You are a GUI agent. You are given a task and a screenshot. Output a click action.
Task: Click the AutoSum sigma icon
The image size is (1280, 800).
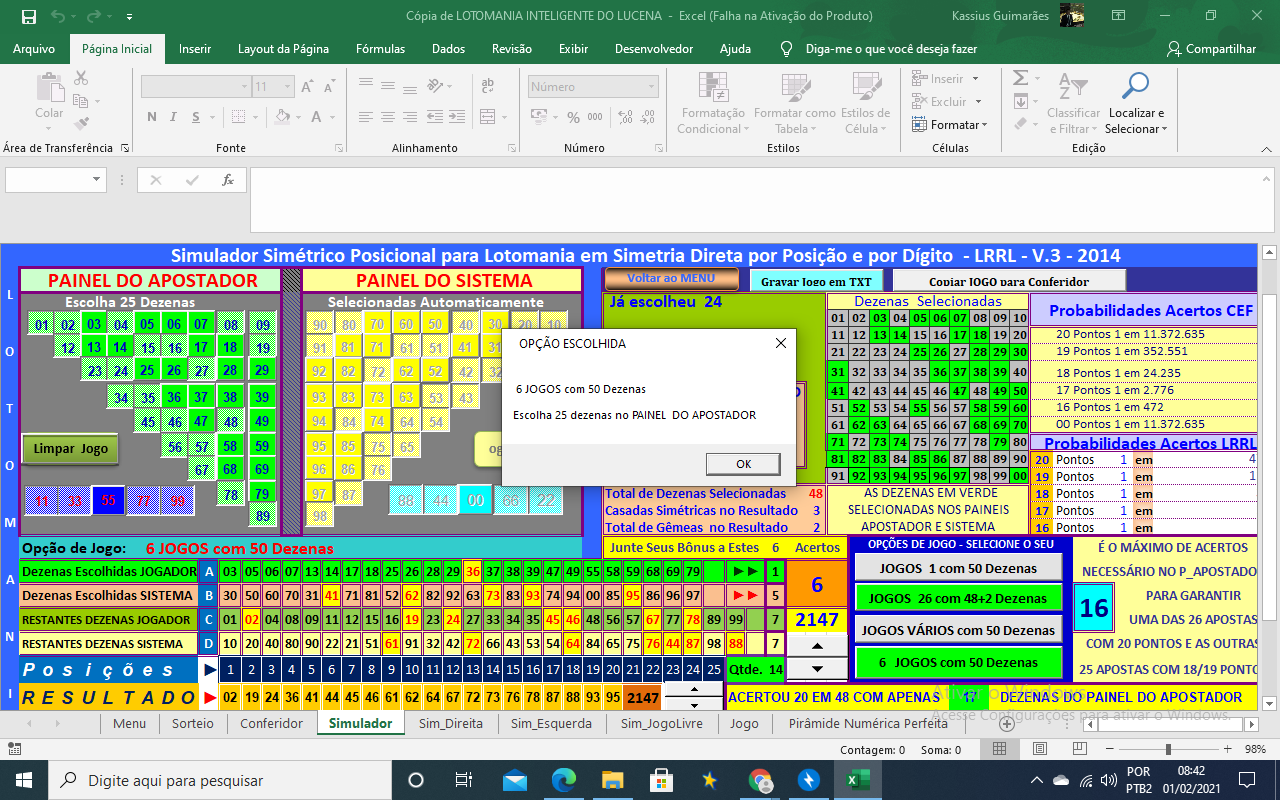pos(1020,78)
